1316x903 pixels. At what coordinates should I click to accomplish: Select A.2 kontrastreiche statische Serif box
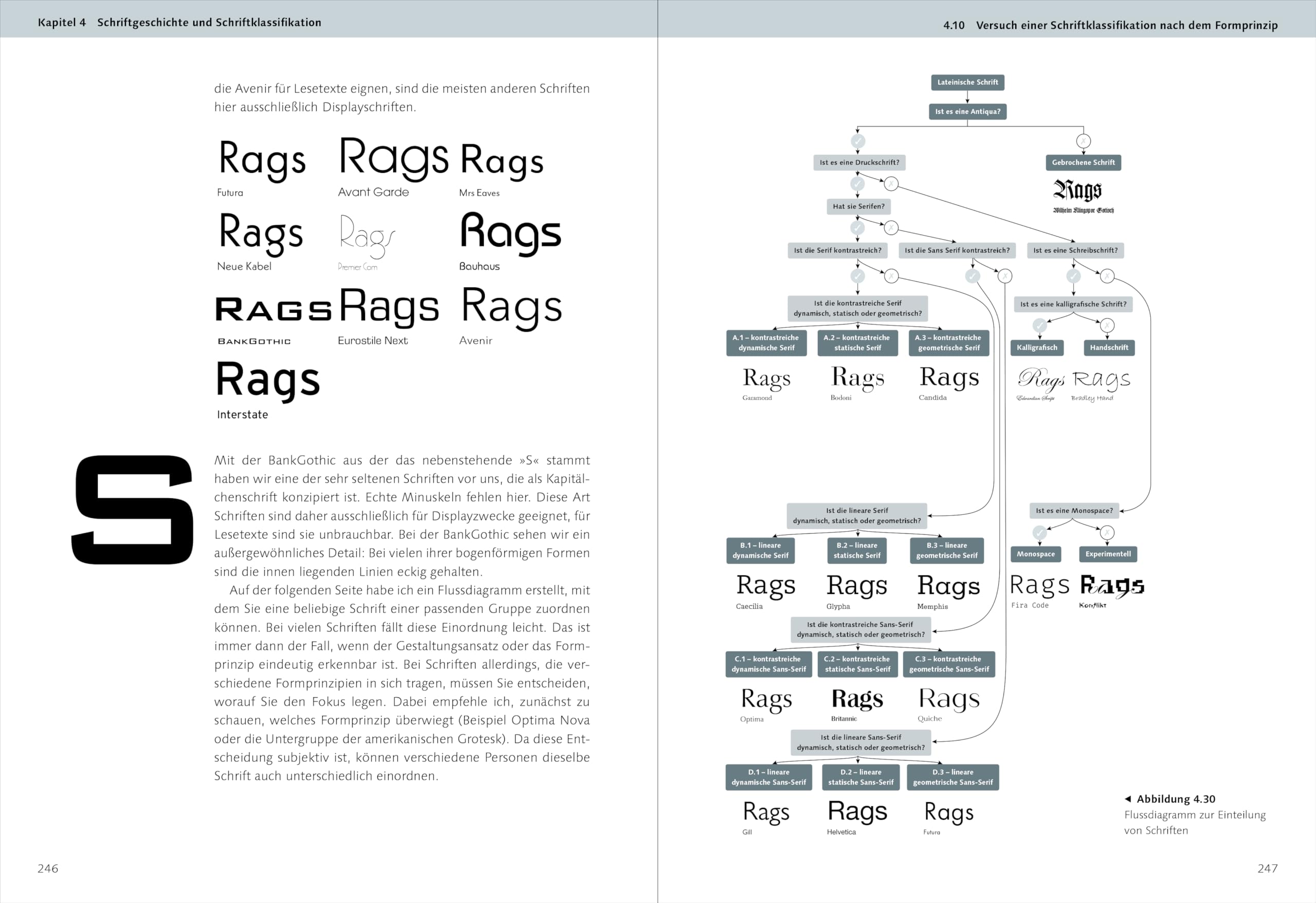(857, 342)
